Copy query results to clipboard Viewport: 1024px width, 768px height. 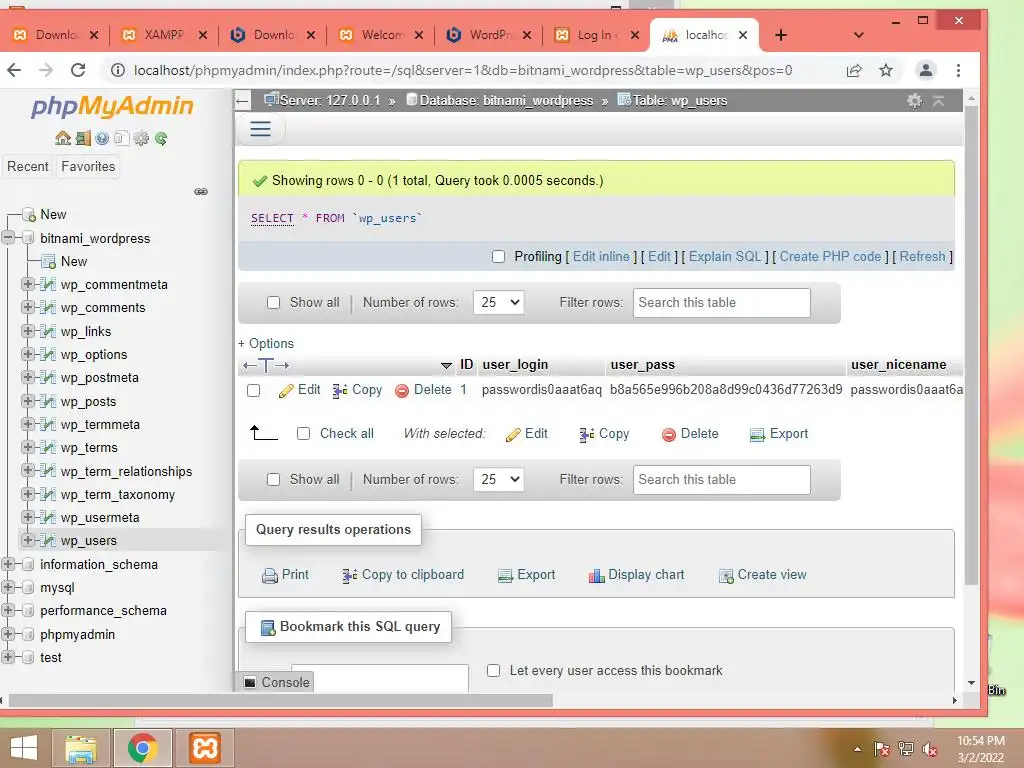click(403, 575)
